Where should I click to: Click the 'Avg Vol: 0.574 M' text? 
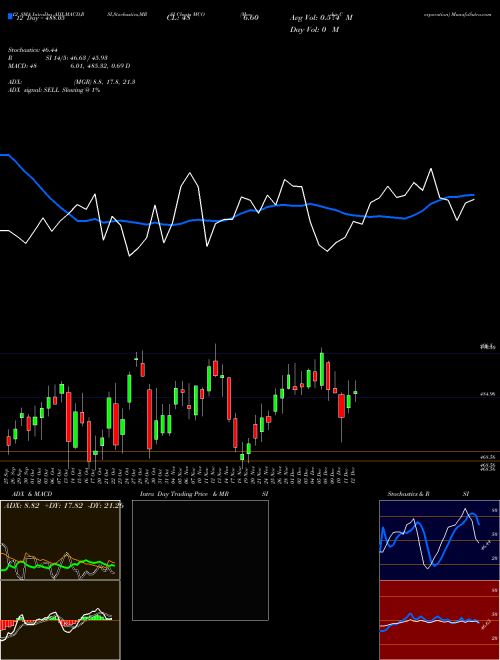point(321,18)
